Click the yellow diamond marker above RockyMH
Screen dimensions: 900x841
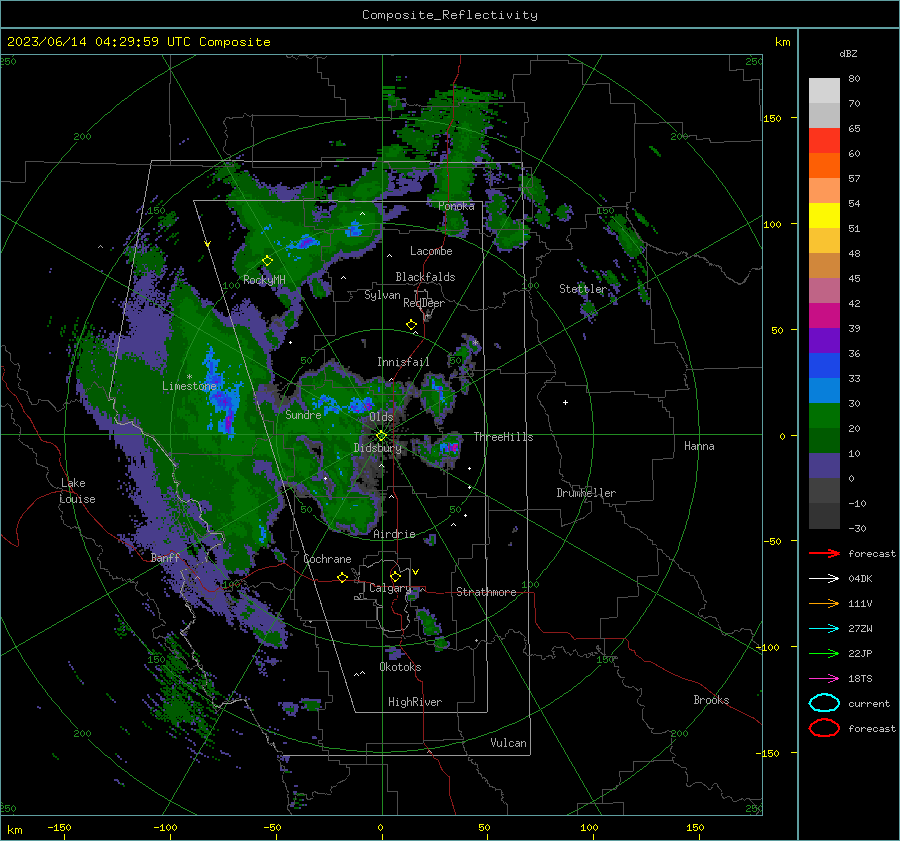click(x=267, y=261)
